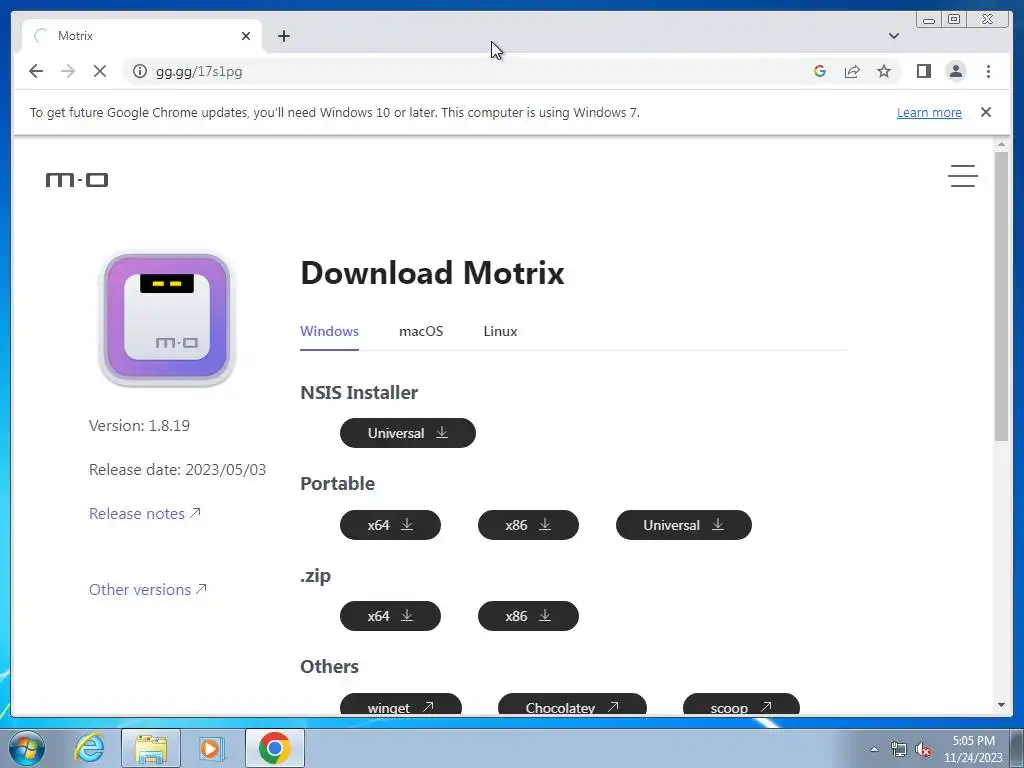The width and height of the screenshot is (1024, 768).
Task: Open a new tab
Action: (x=283, y=36)
